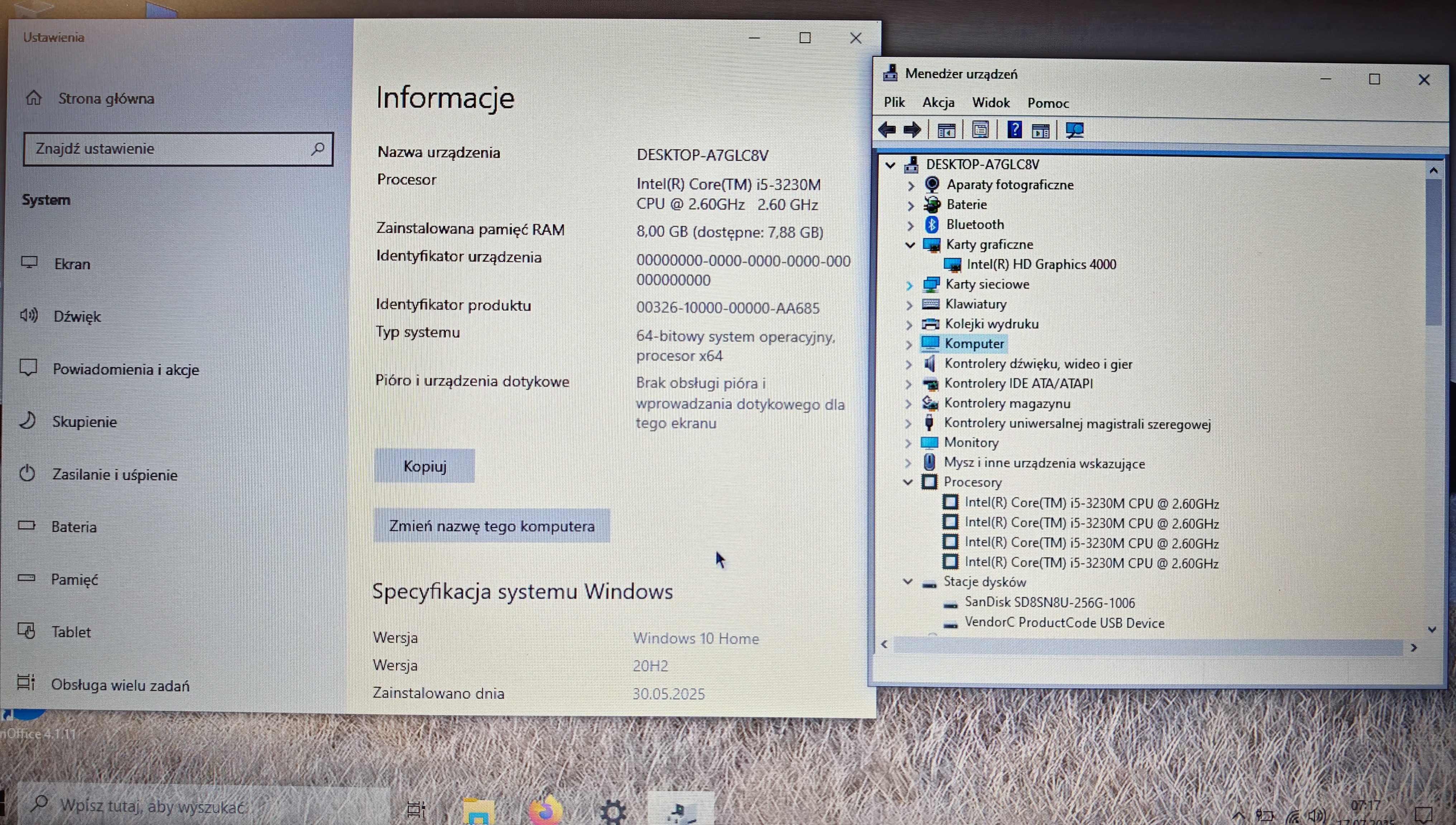Screen dimensions: 1456x825
Task: Expand the Baterie category
Action: tap(911, 205)
